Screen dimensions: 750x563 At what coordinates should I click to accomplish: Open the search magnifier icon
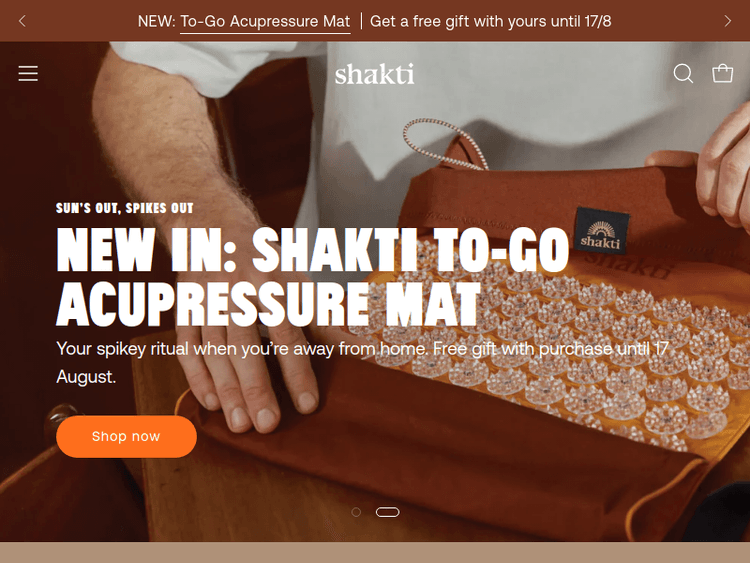[x=683, y=74]
